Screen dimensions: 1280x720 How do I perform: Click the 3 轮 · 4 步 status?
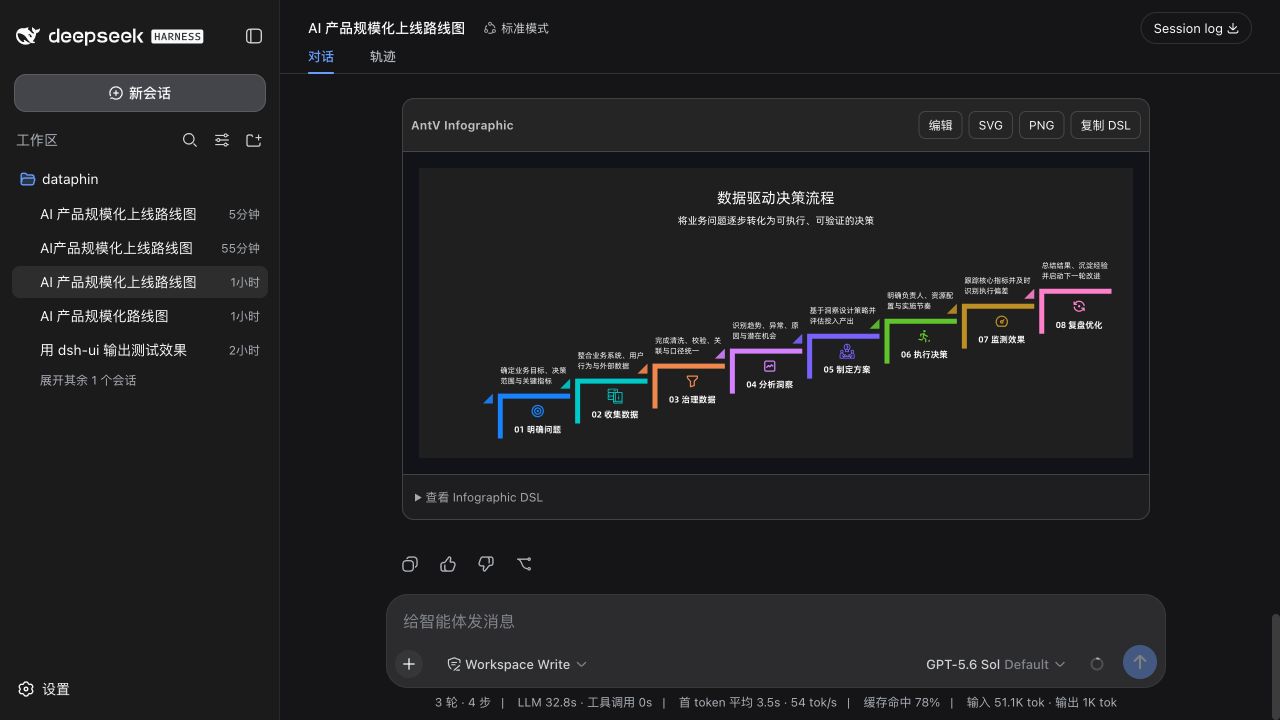[x=463, y=702]
